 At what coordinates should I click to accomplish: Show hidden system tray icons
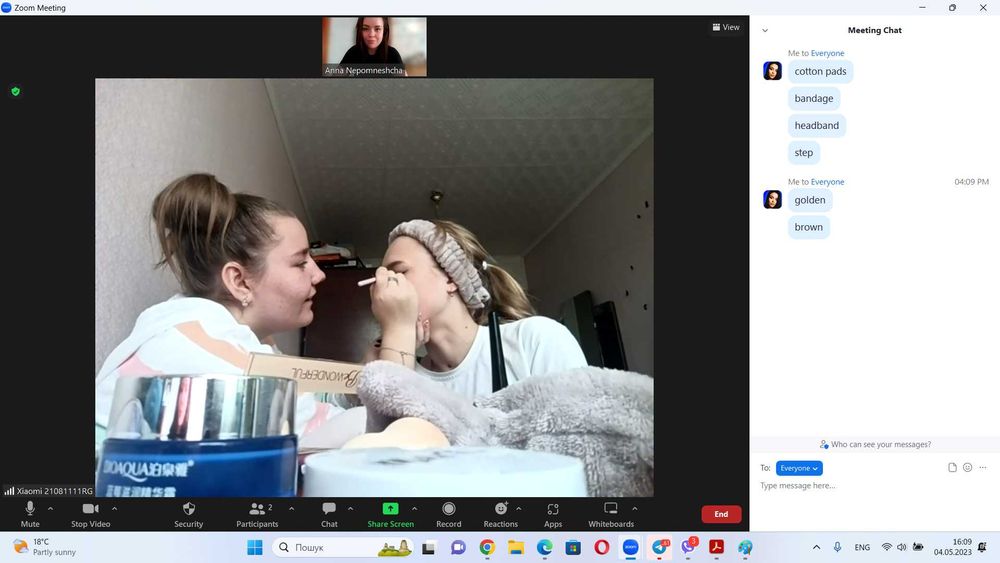coord(816,547)
